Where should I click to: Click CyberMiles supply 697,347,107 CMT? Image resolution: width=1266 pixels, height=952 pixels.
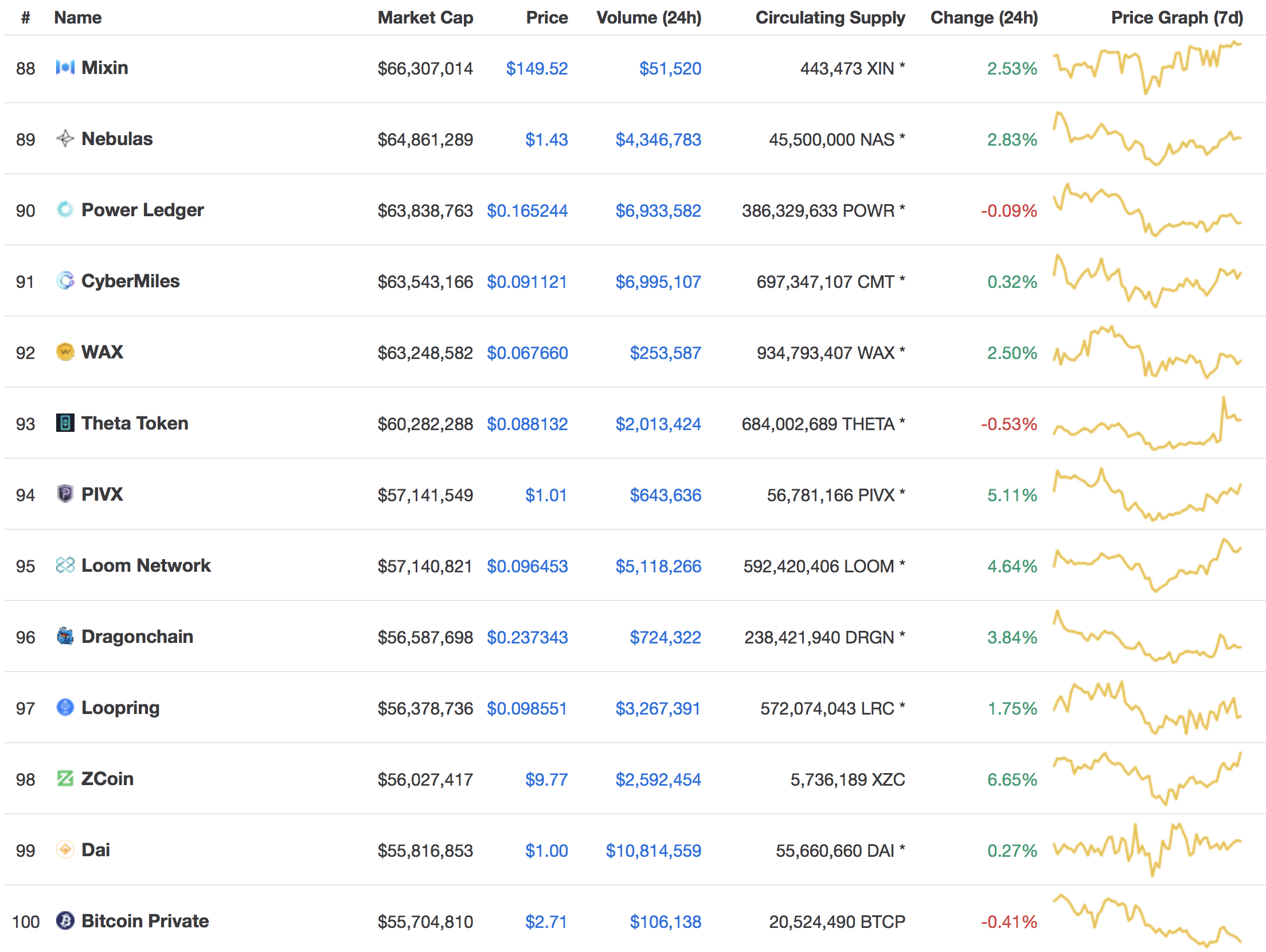(831, 282)
